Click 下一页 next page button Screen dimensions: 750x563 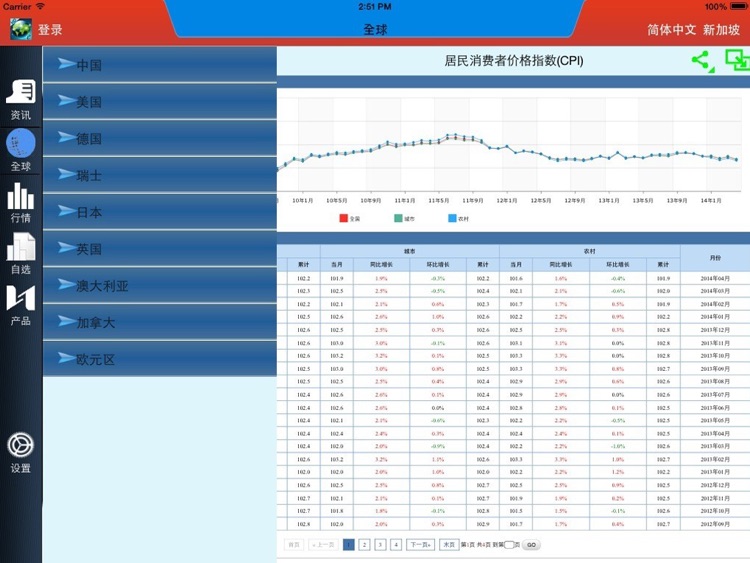pyautogui.click(x=420, y=545)
